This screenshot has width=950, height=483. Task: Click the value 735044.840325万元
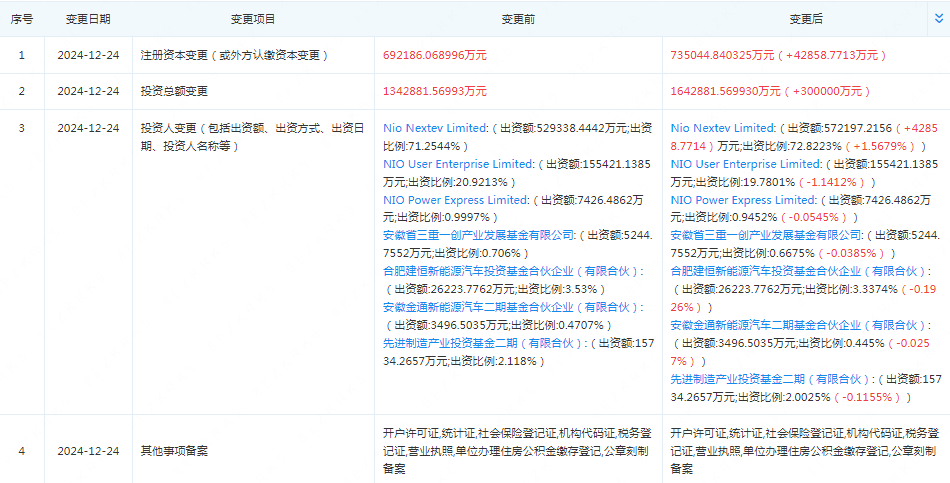723,55
